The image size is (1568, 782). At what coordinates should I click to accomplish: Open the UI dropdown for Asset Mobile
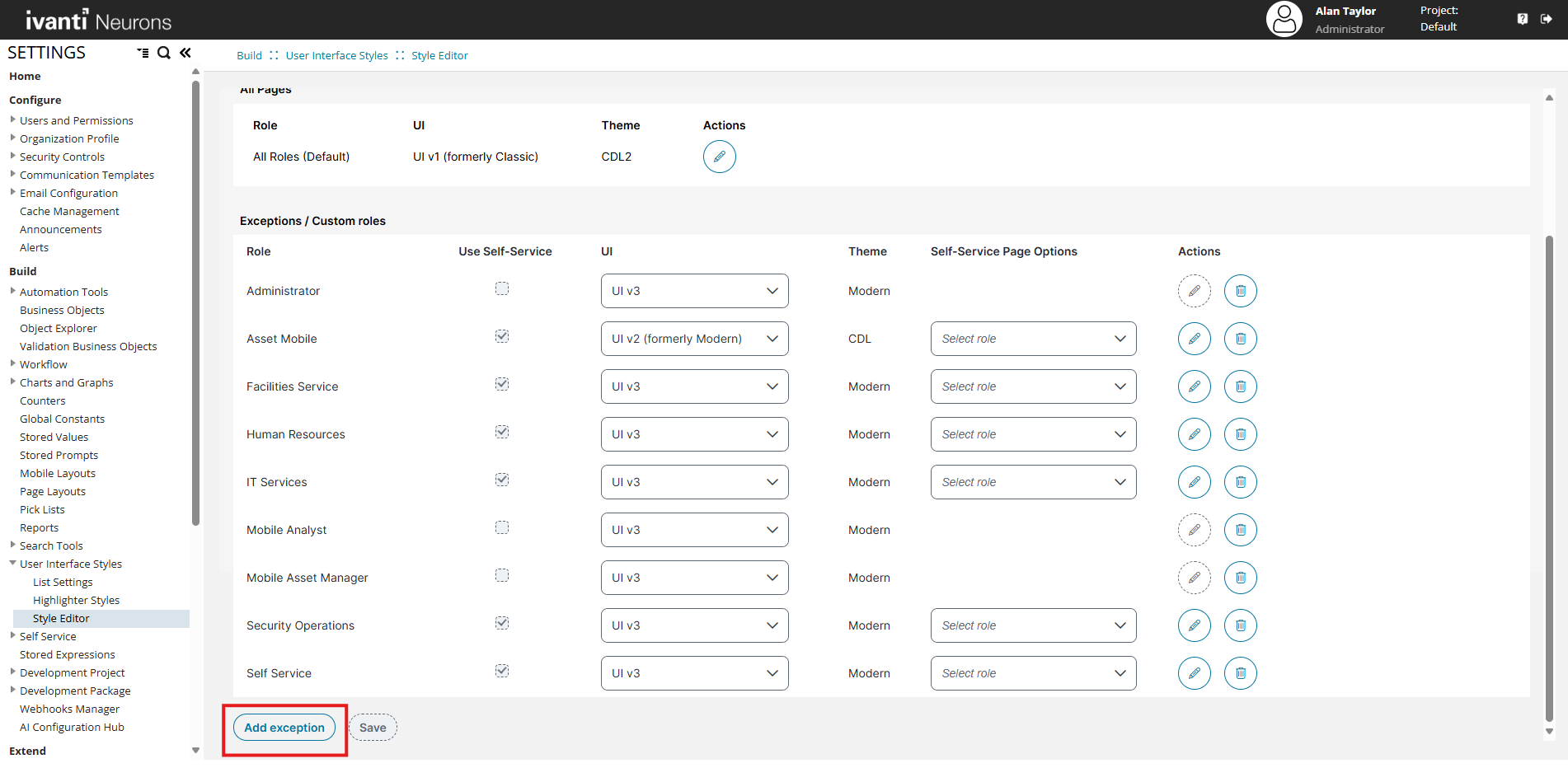click(694, 339)
